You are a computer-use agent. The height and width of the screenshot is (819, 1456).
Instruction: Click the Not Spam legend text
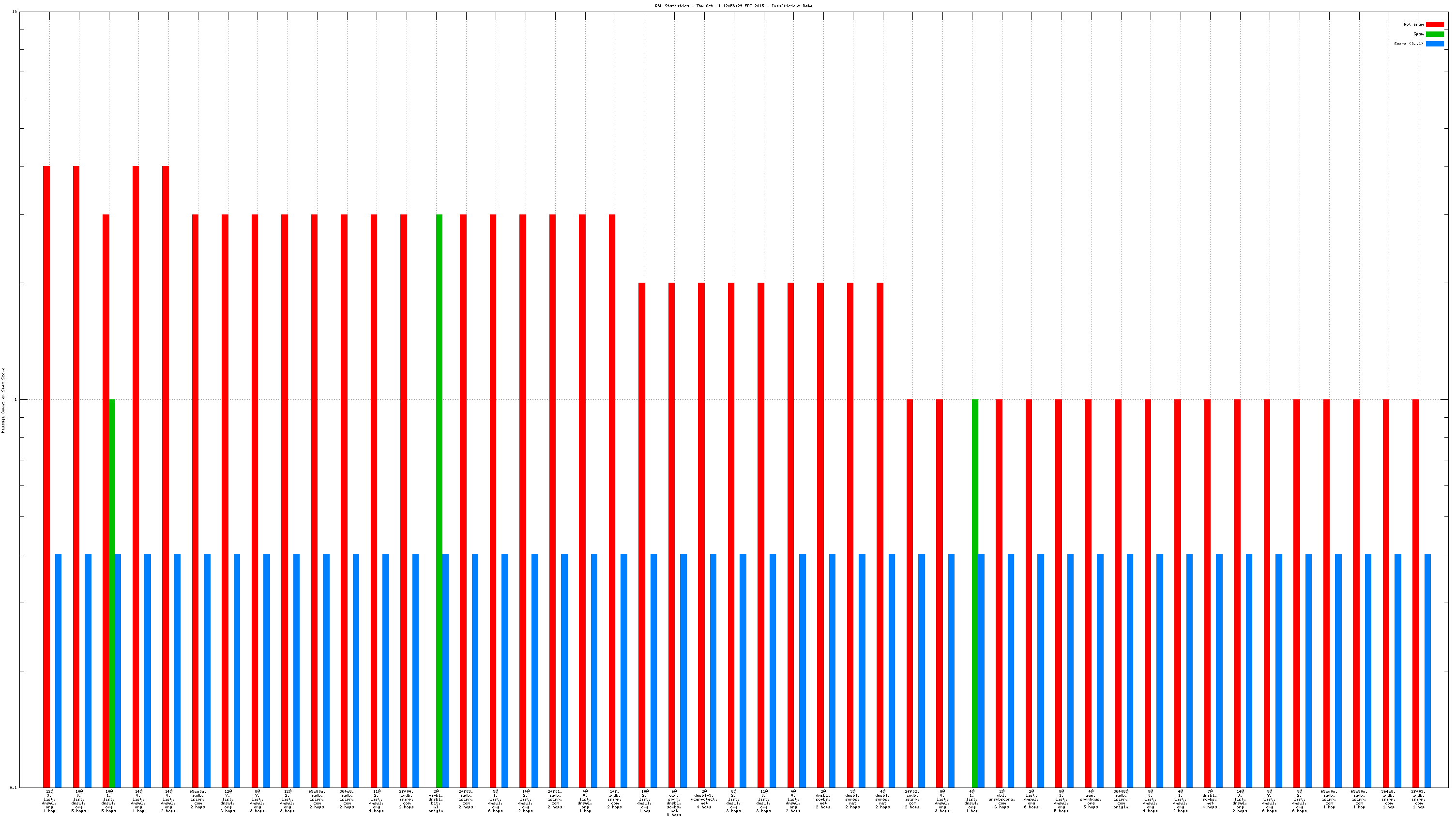(1413, 24)
